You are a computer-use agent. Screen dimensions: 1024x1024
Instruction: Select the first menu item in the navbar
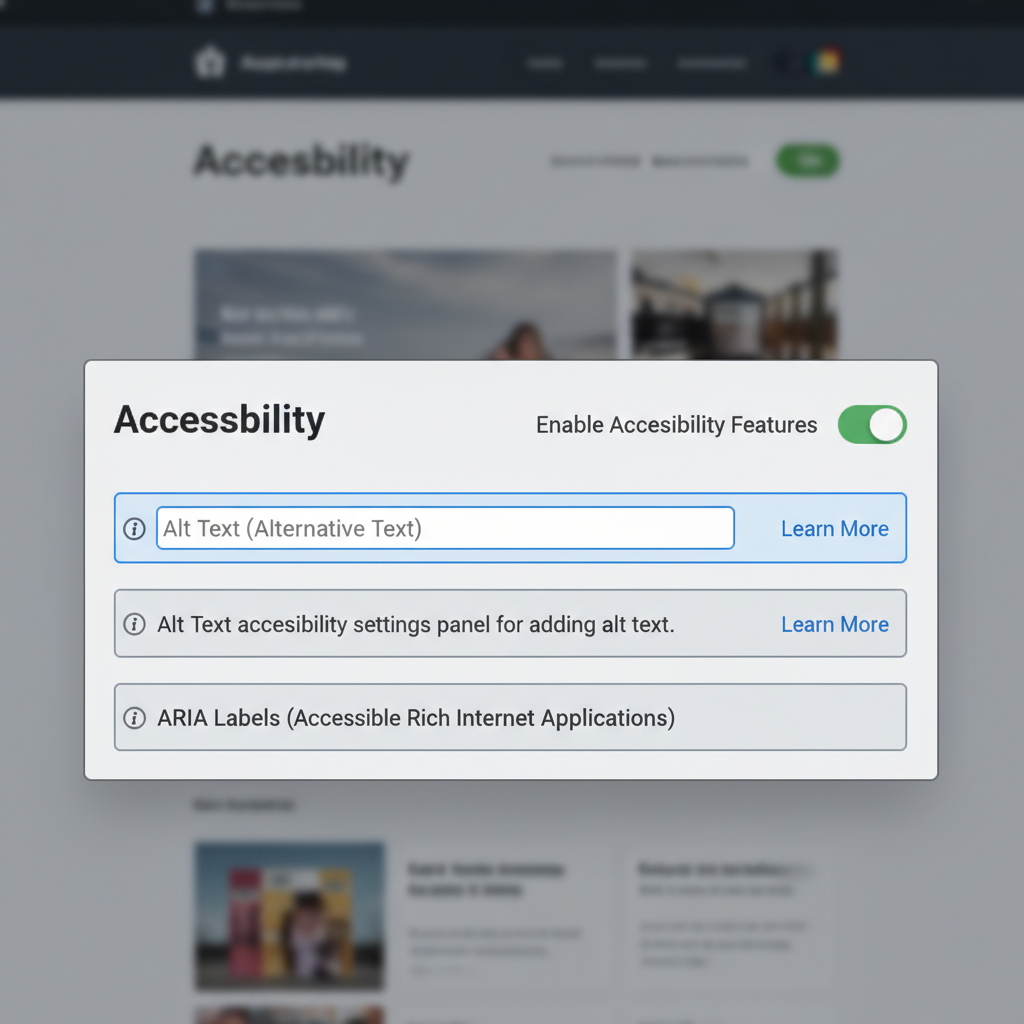click(545, 62)
